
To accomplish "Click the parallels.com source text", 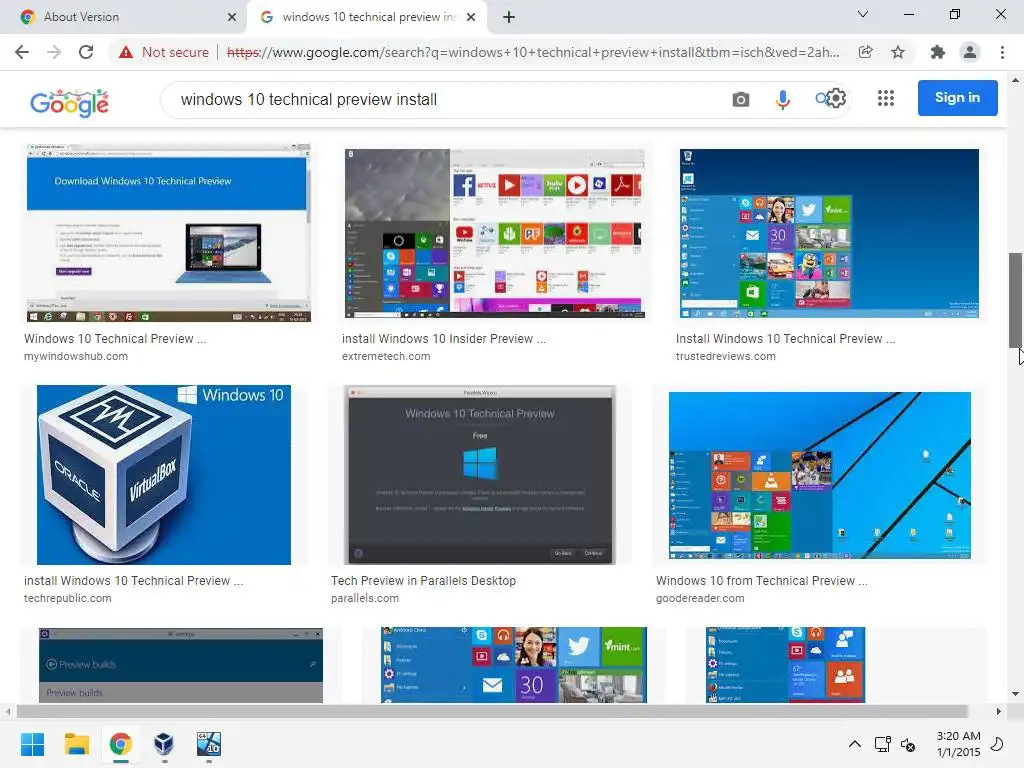I will pos(364,598).
